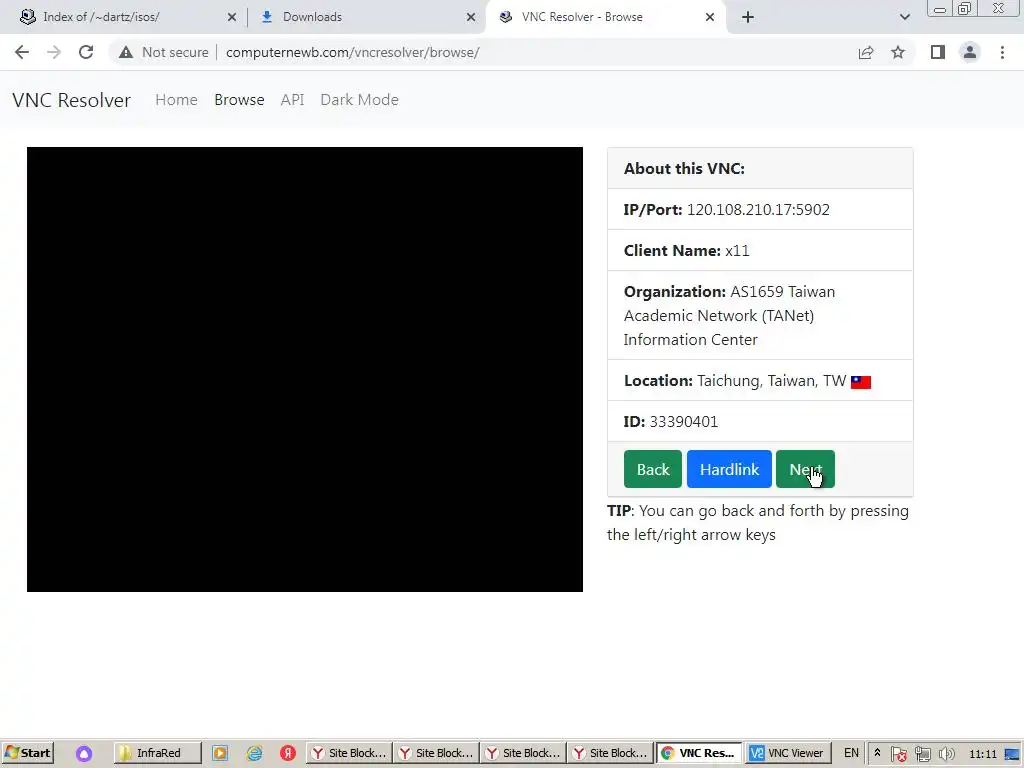The image size is (1024, 768).
Task: Switch to first Site Block taskbar window
Action: [349, 753]
